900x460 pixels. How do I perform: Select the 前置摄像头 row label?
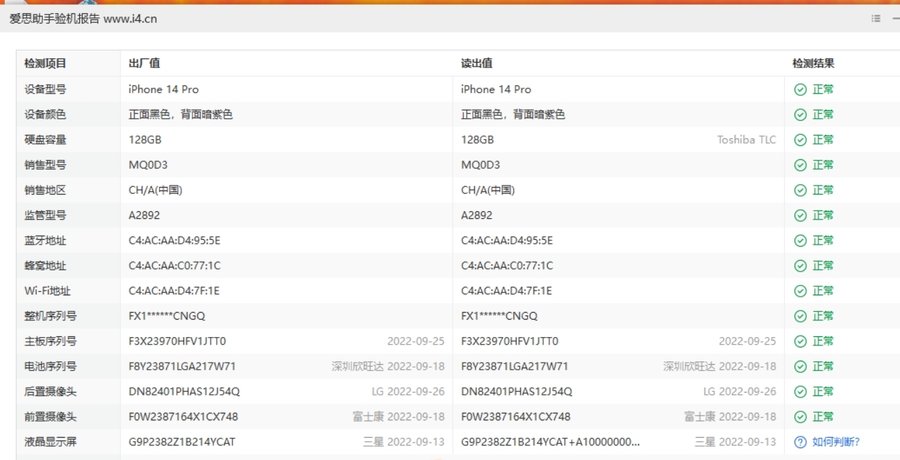(51, 416)
